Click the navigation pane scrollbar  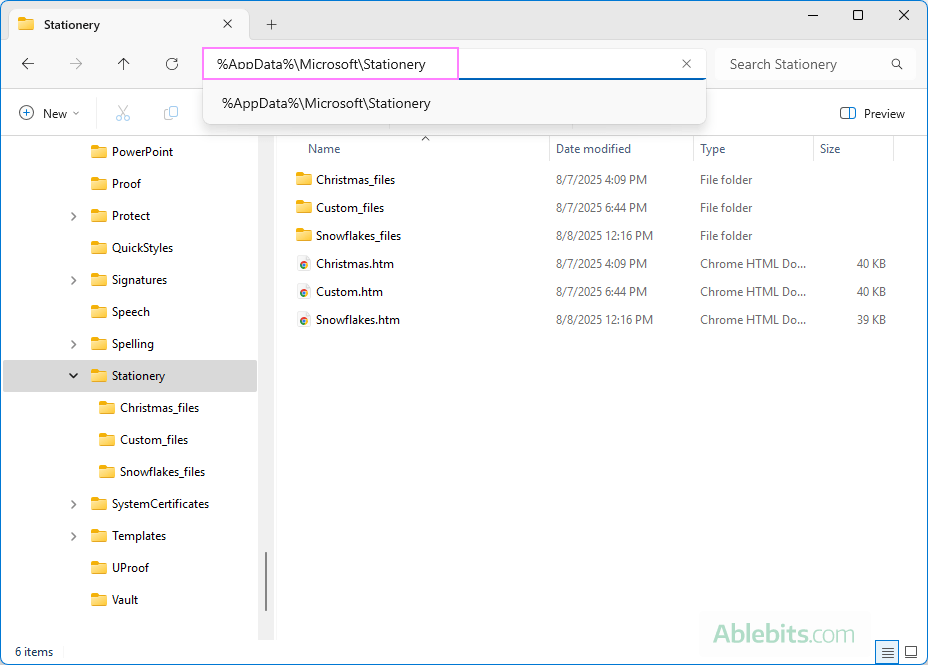point(266,581)
